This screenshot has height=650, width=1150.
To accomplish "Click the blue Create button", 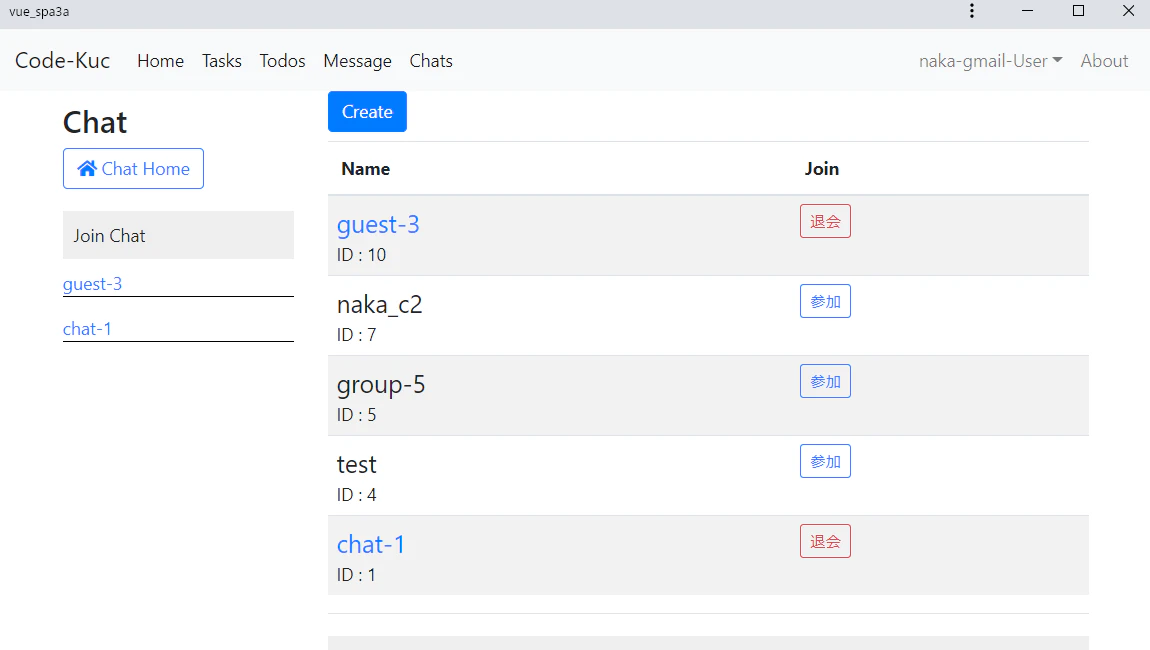I will [x=367, y=112].
